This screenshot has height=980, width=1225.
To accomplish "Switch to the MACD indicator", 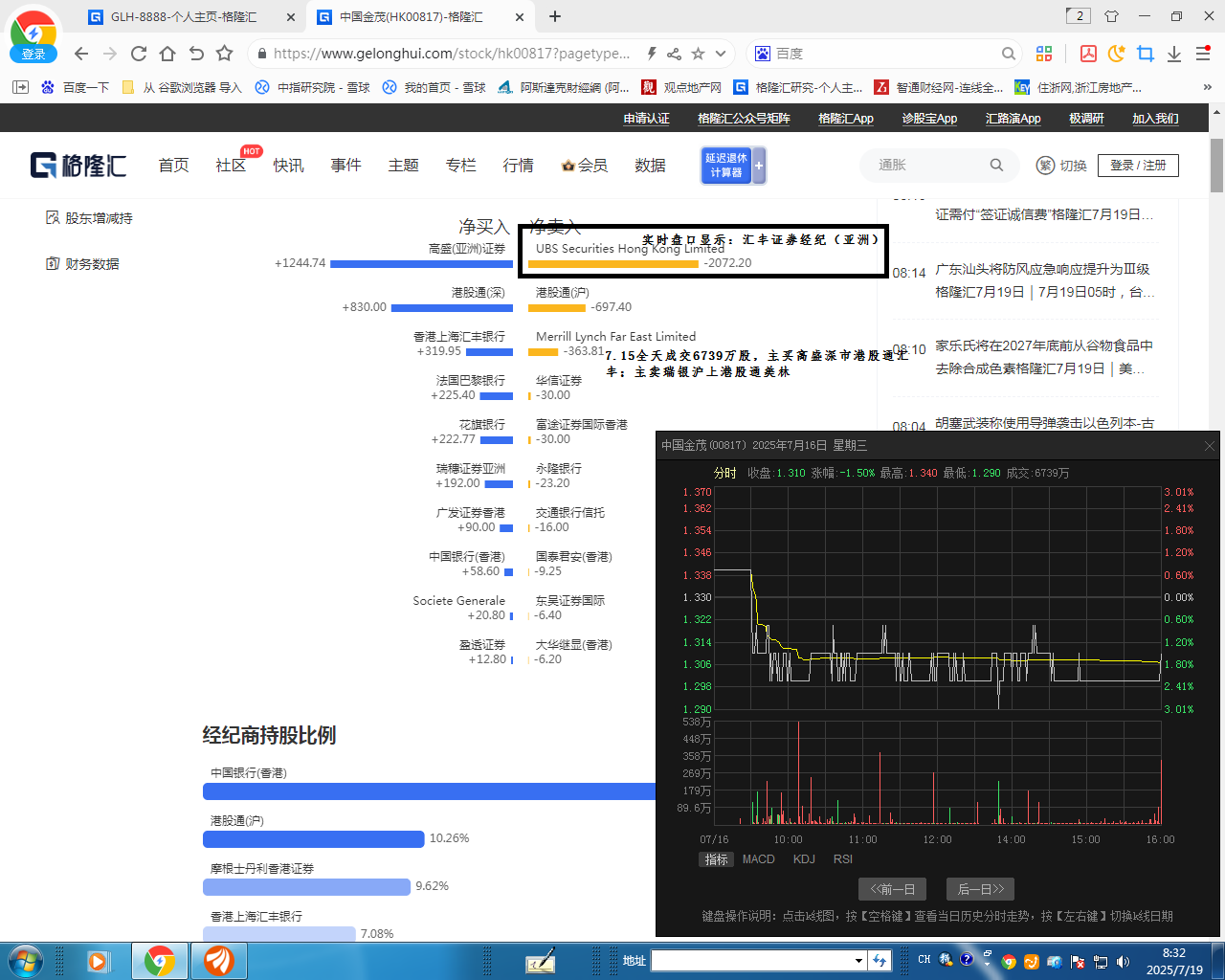I will [758, 859].
